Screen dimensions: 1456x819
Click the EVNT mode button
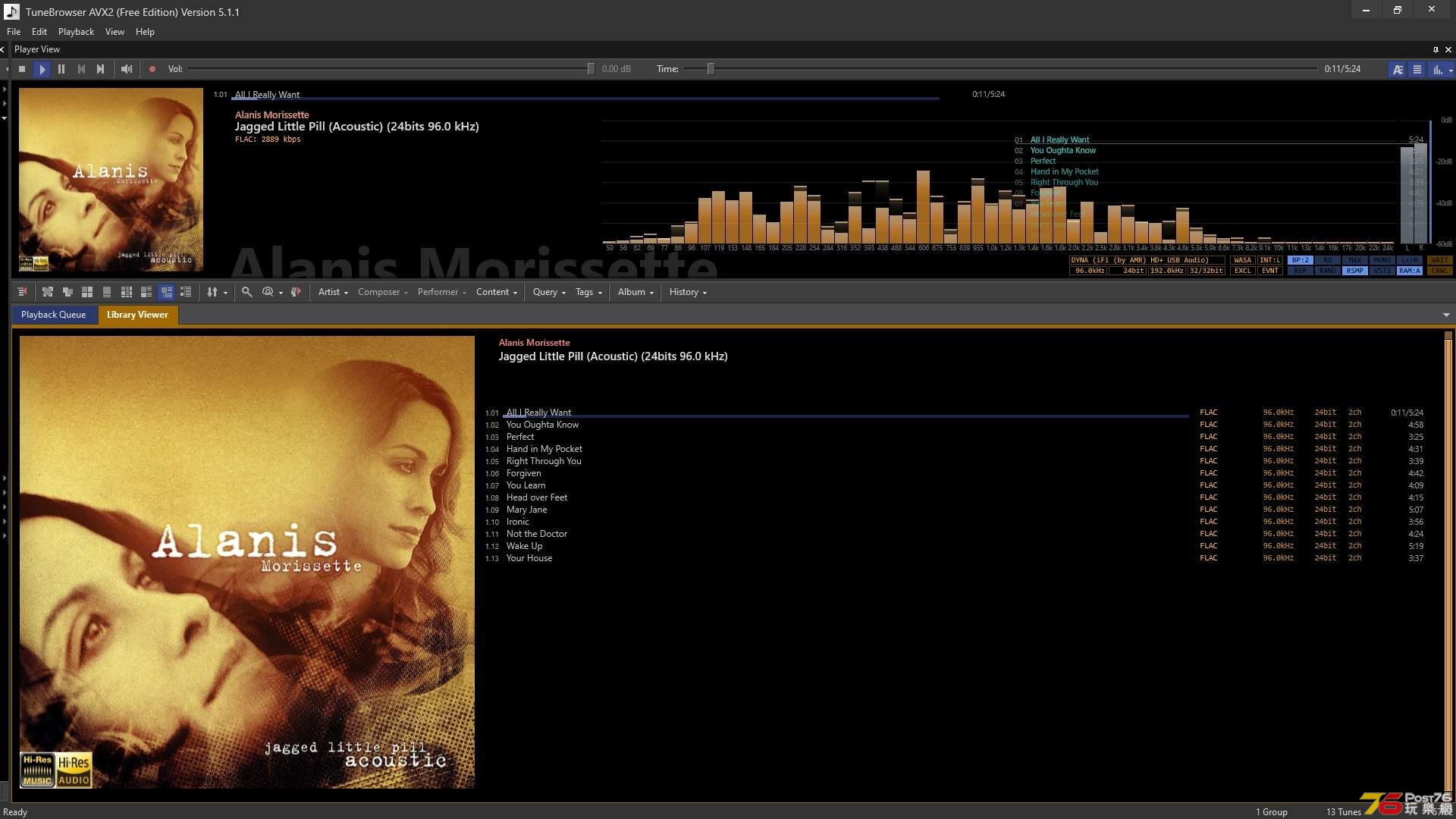(1269, 271)
